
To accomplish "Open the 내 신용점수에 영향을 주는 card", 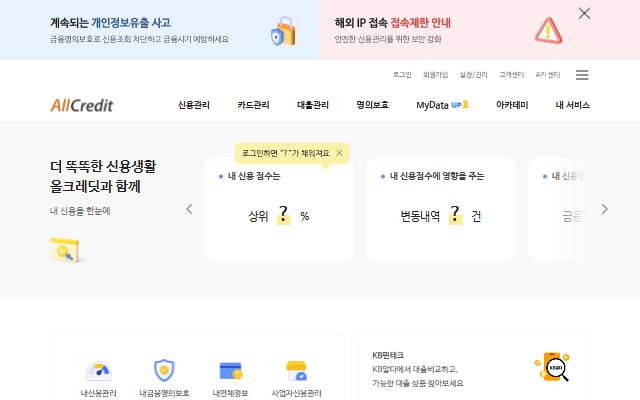I will pyautogui.click(x=441, y=209).
